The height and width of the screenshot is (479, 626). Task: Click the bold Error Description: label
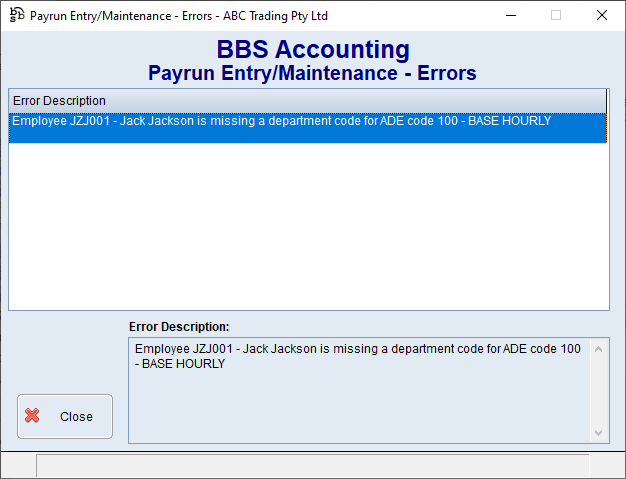179,327
